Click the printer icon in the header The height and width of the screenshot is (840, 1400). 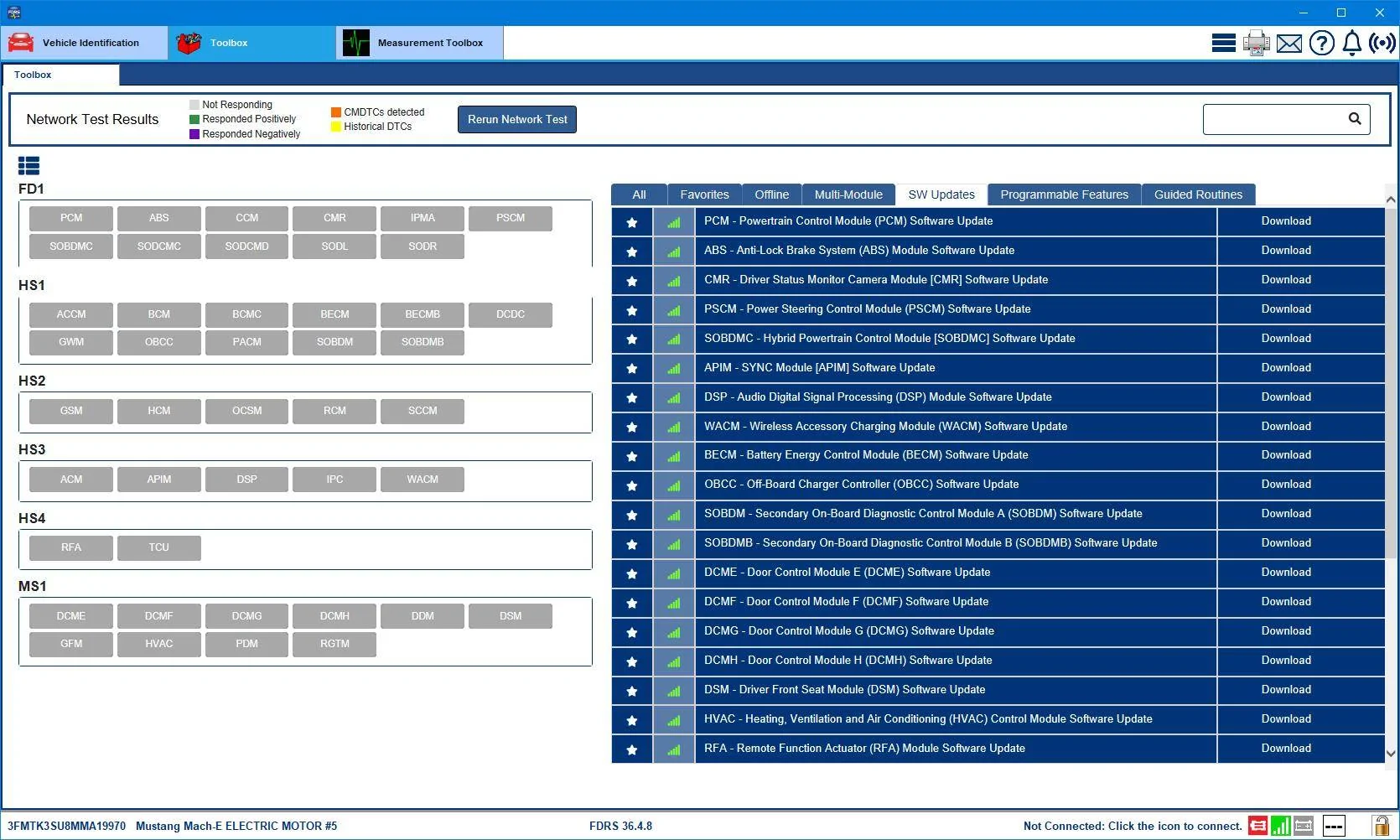[x=1256, y=43]
